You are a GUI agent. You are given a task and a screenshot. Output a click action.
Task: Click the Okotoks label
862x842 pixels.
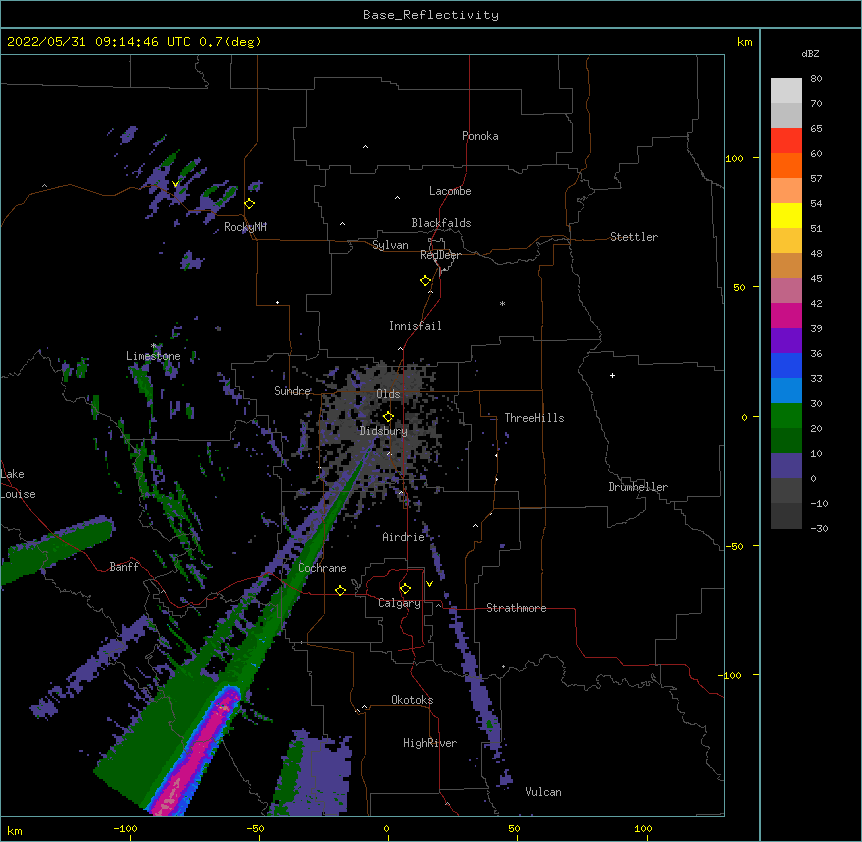(412, 700)
